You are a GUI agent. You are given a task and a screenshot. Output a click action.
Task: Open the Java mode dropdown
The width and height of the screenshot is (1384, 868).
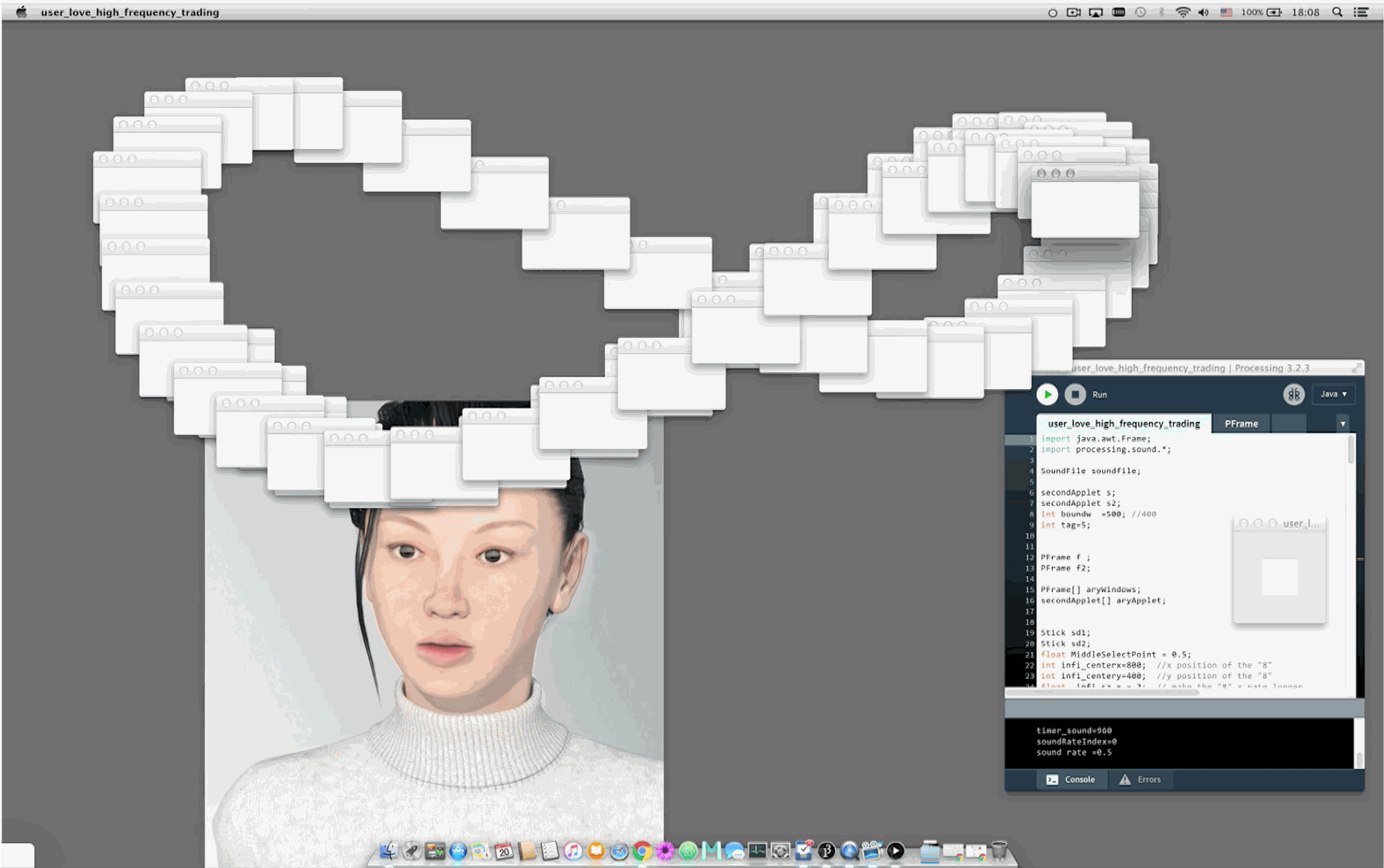point(1334,394)
